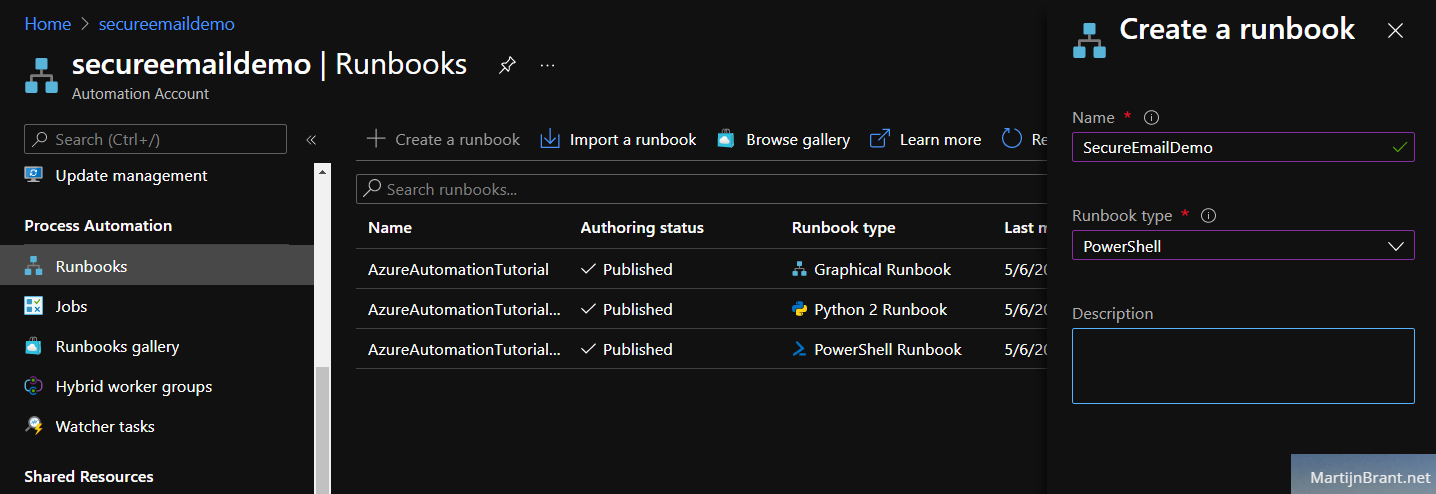Click the info icon next to Runbook type
Viewport: 1436px width, 494px height.
(1208, 215)
